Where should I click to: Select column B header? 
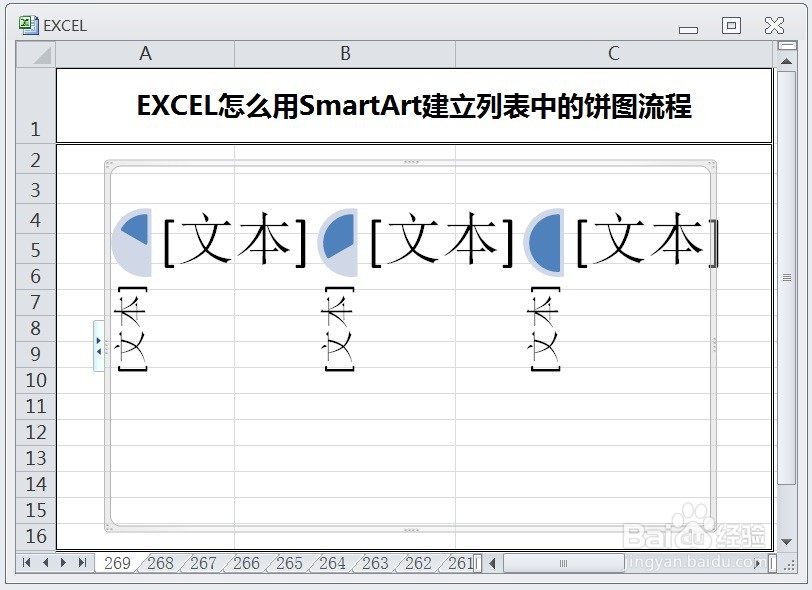tap(345, 54)
